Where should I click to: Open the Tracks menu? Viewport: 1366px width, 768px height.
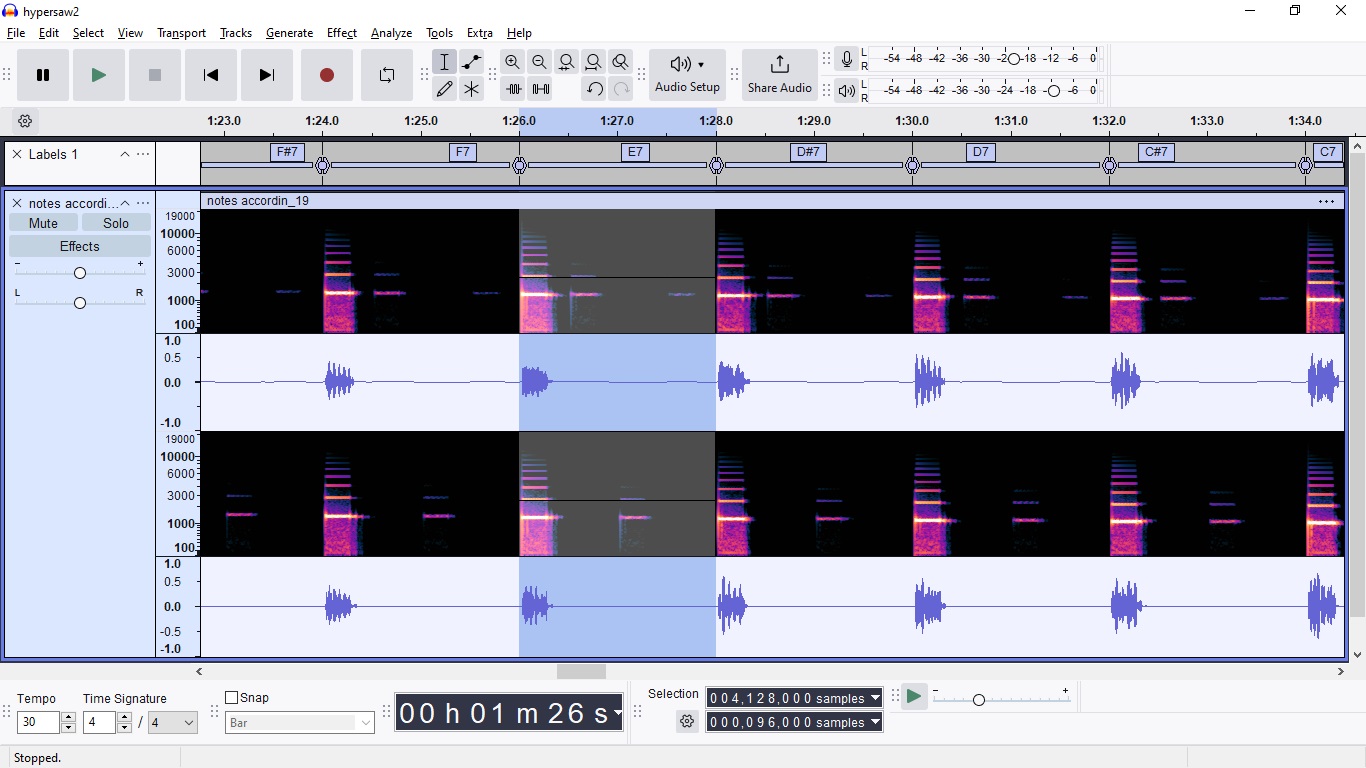pyautogui.click(x=236, y=33)
